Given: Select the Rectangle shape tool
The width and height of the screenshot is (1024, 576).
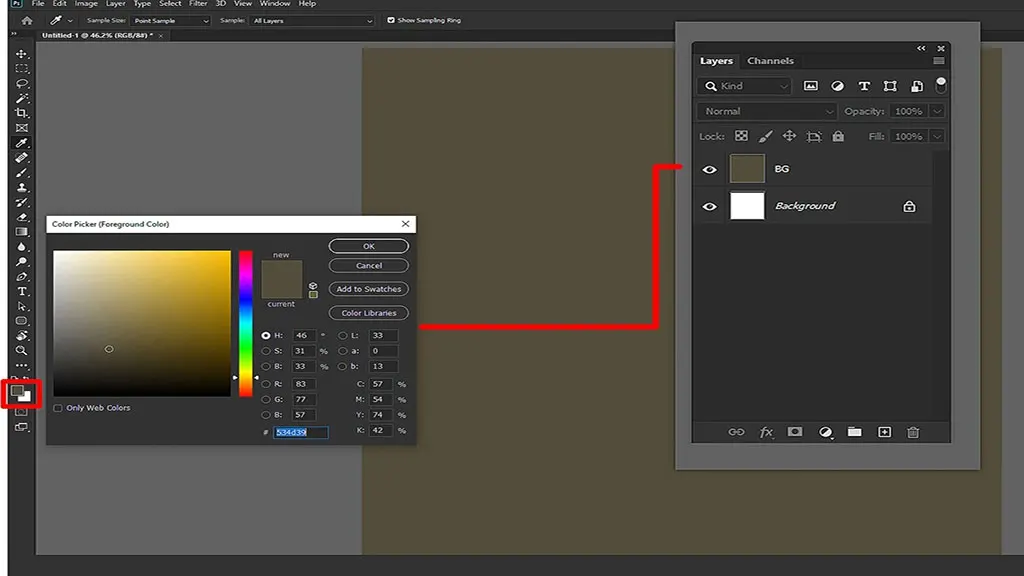Looking at the screenshot, I should pos(22,321).
